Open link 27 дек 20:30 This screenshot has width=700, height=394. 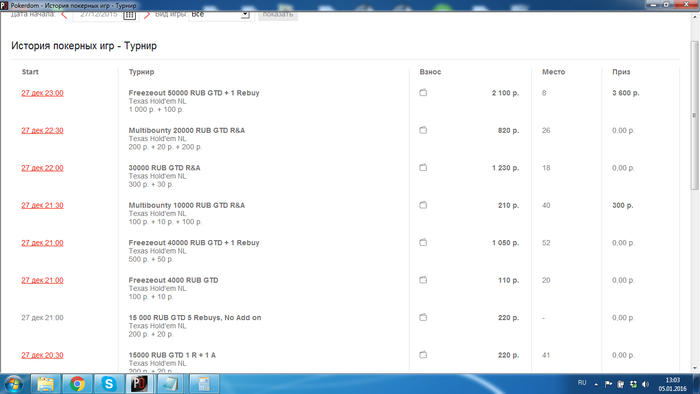pos(42,355)
